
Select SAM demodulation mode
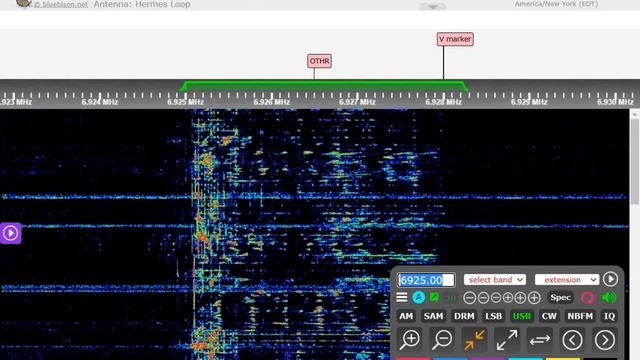(x=433, y=316)
